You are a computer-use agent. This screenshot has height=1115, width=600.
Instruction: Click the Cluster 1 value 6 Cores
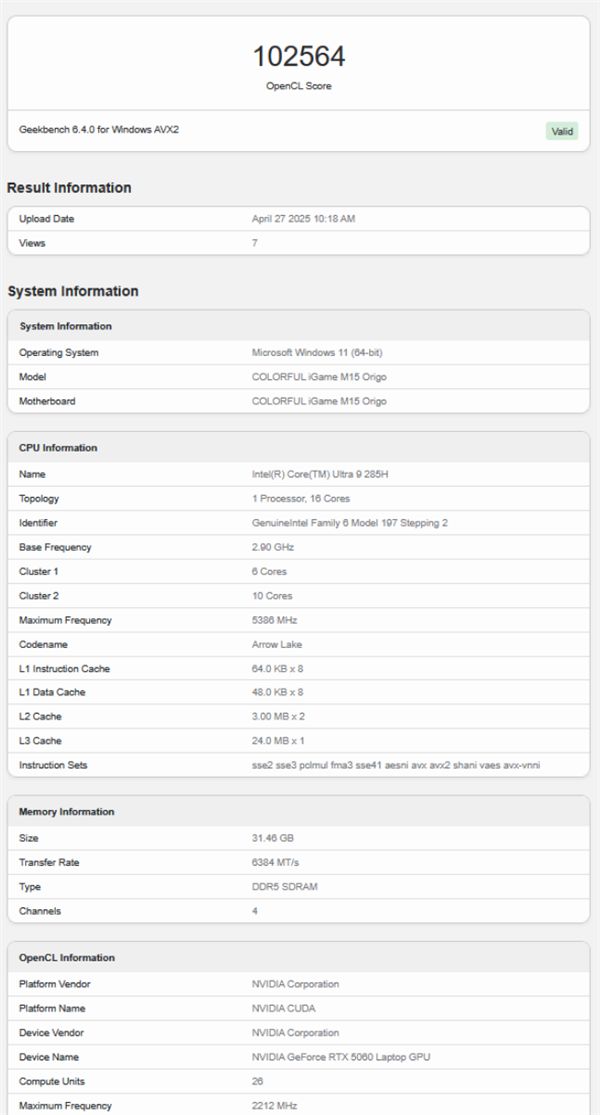[269, 572]
